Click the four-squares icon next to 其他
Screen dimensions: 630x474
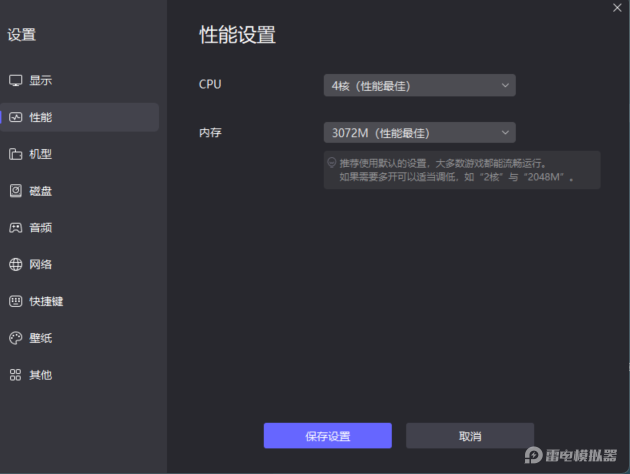15,375
